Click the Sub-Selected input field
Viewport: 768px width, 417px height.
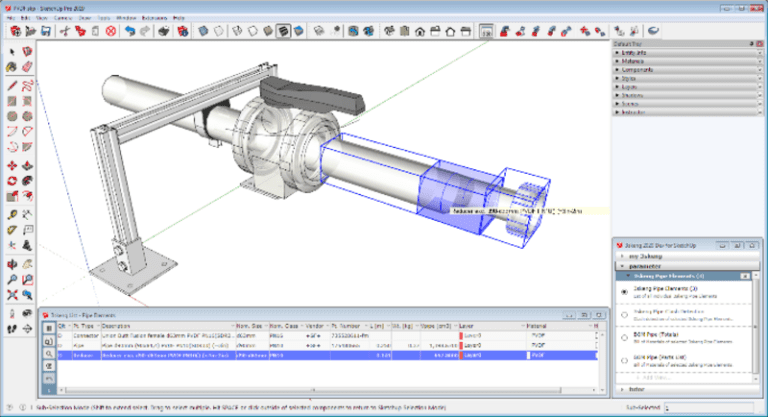[x=709, y=407]
